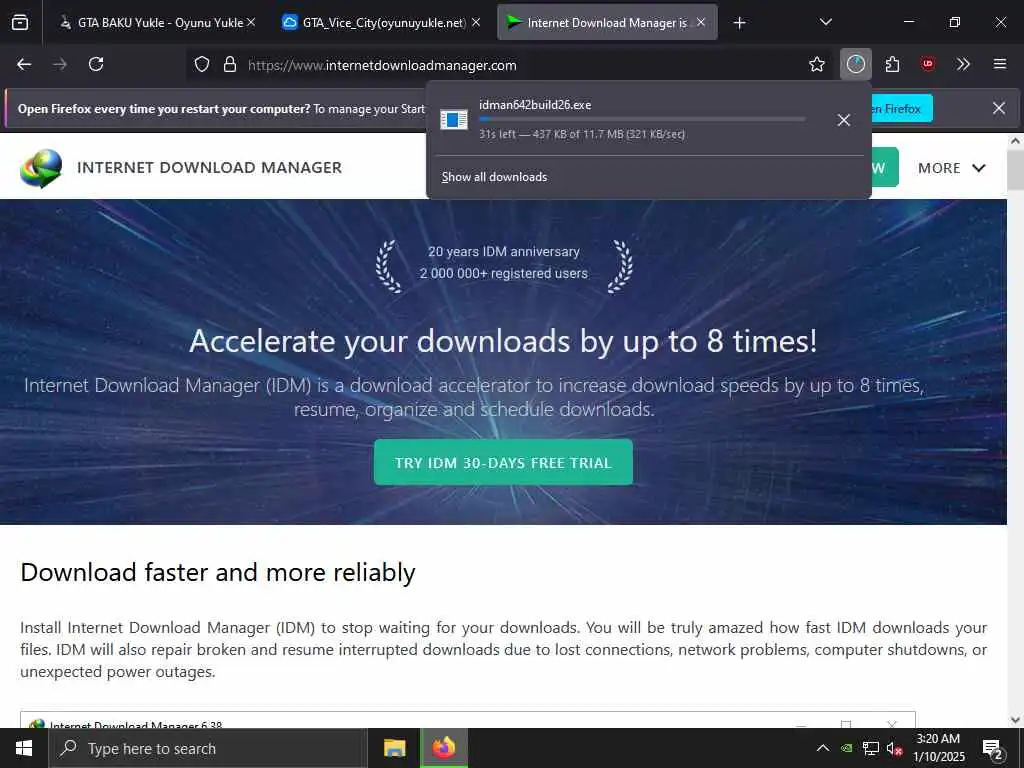Open the Windows Start menu
The width and height of the screenshot is (1024, 768).
pyautogui.click(x=24, y=748)
